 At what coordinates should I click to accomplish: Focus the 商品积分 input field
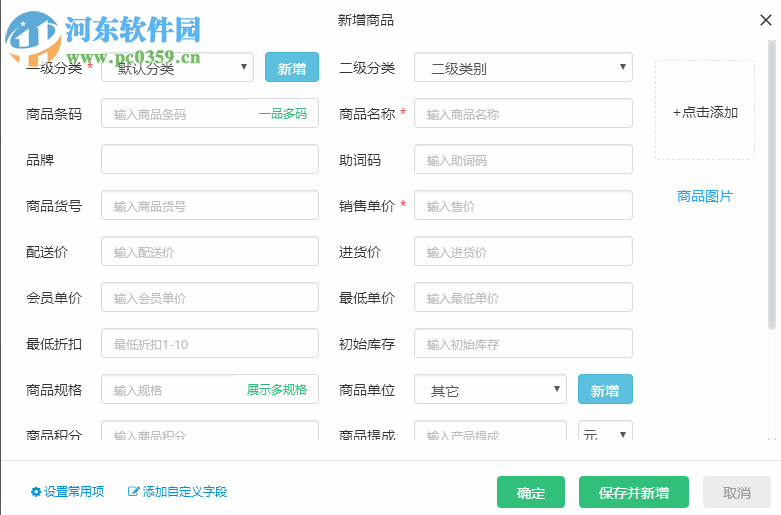click(x=210, y=431)
